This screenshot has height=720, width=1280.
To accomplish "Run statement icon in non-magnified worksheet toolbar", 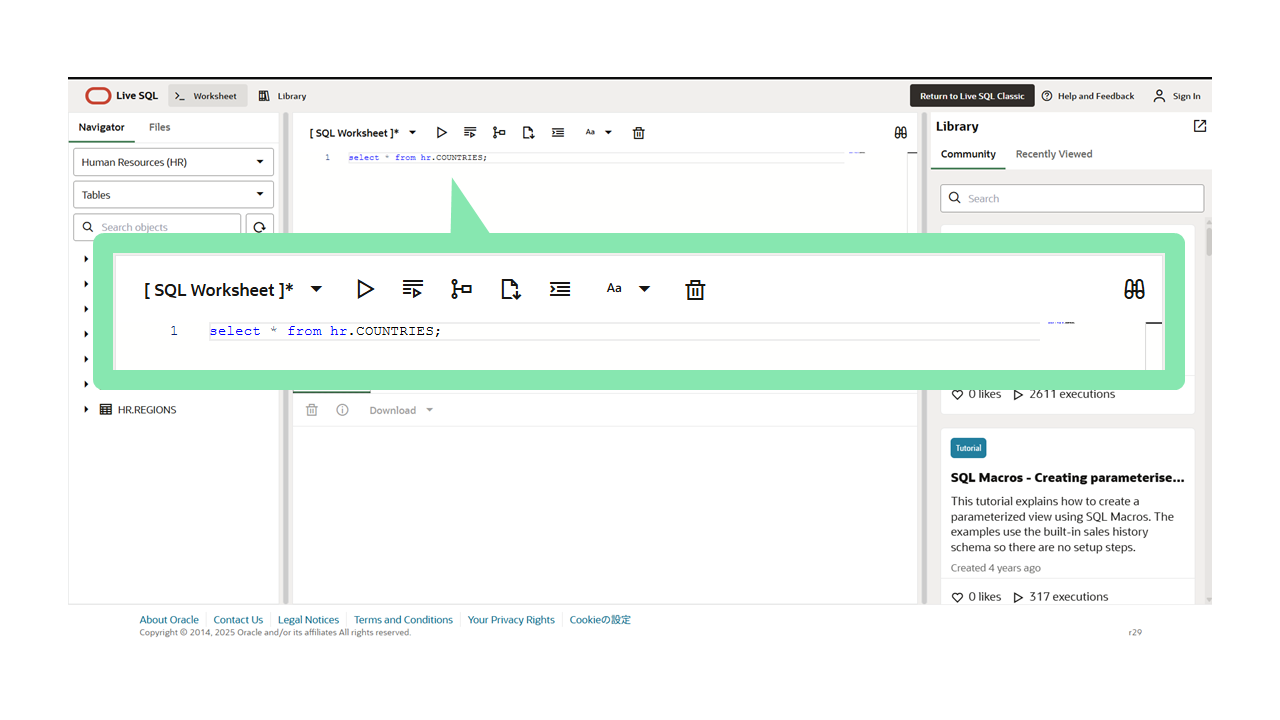I will (442, 133).
